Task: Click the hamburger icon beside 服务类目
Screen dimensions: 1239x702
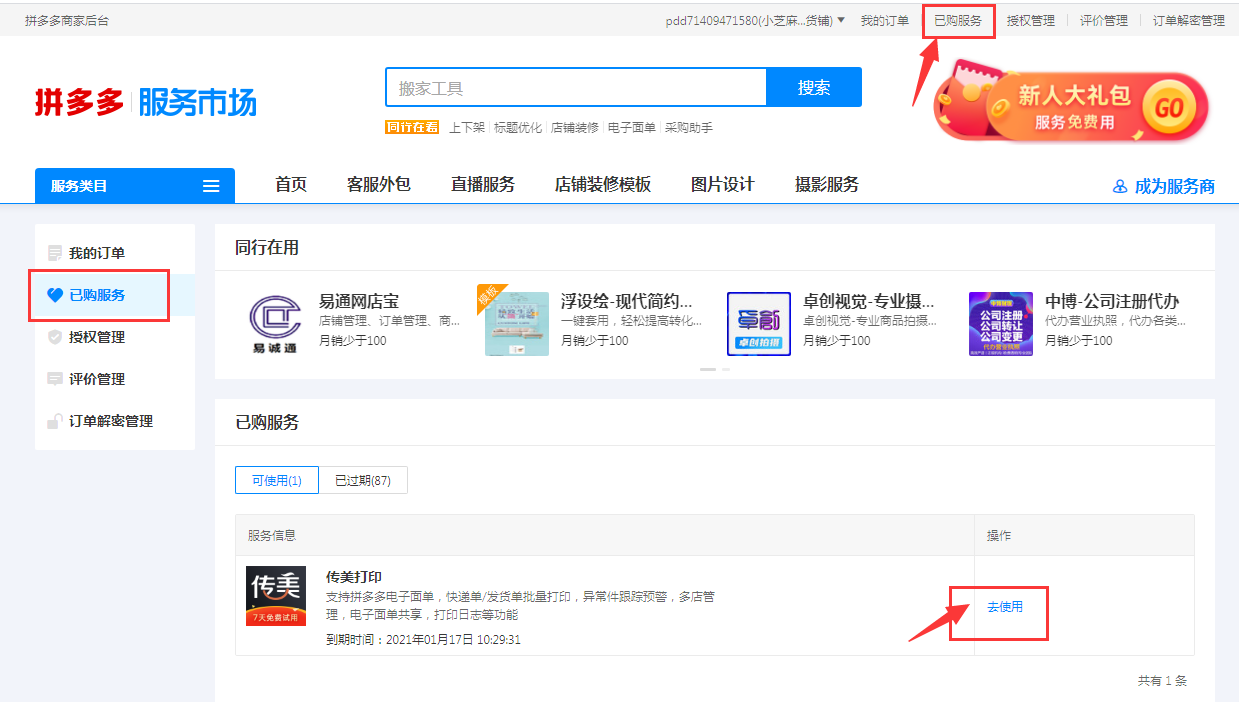Action: (x=211, y=186)
